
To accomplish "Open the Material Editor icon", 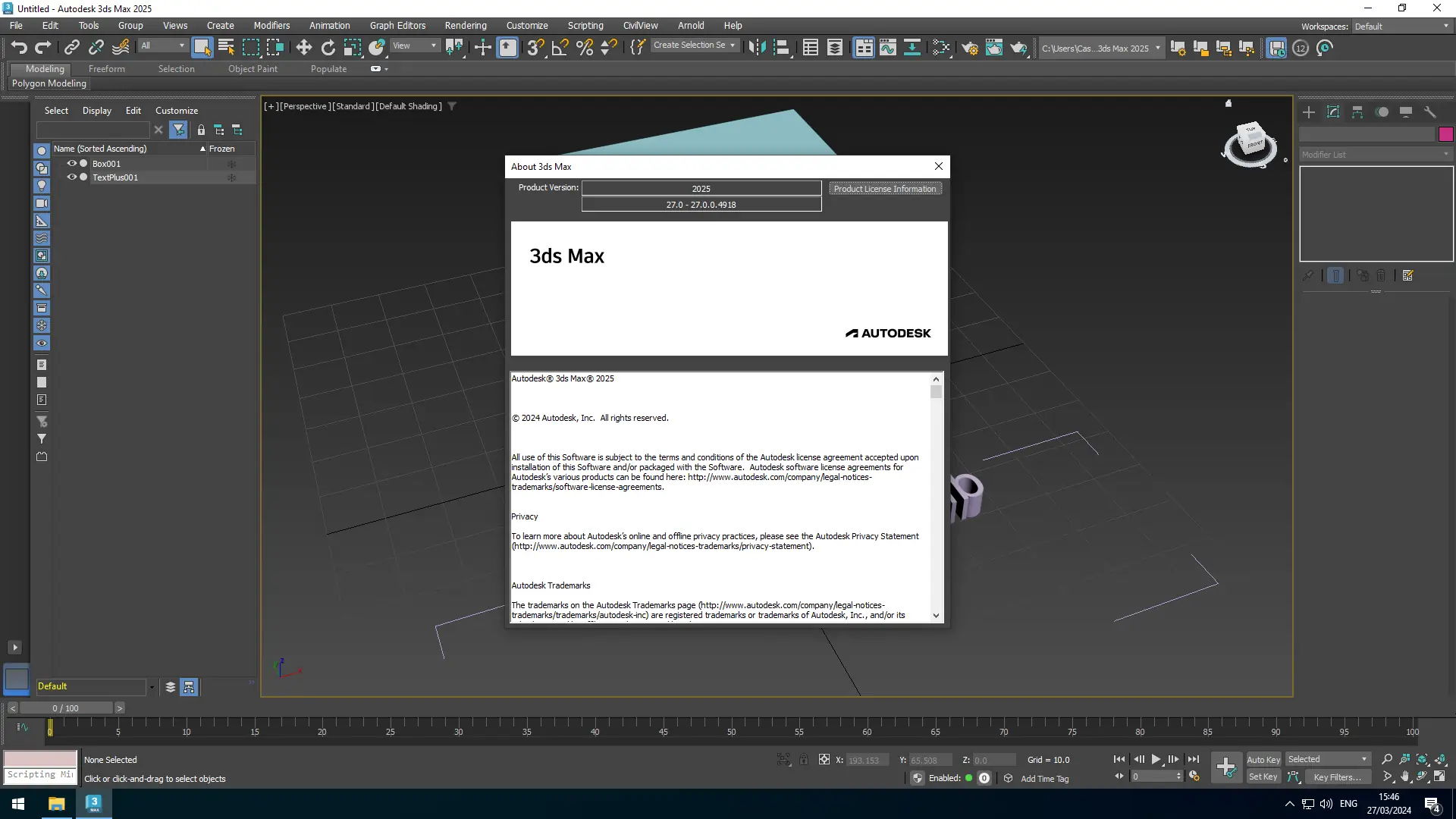I will coord(940,48).
